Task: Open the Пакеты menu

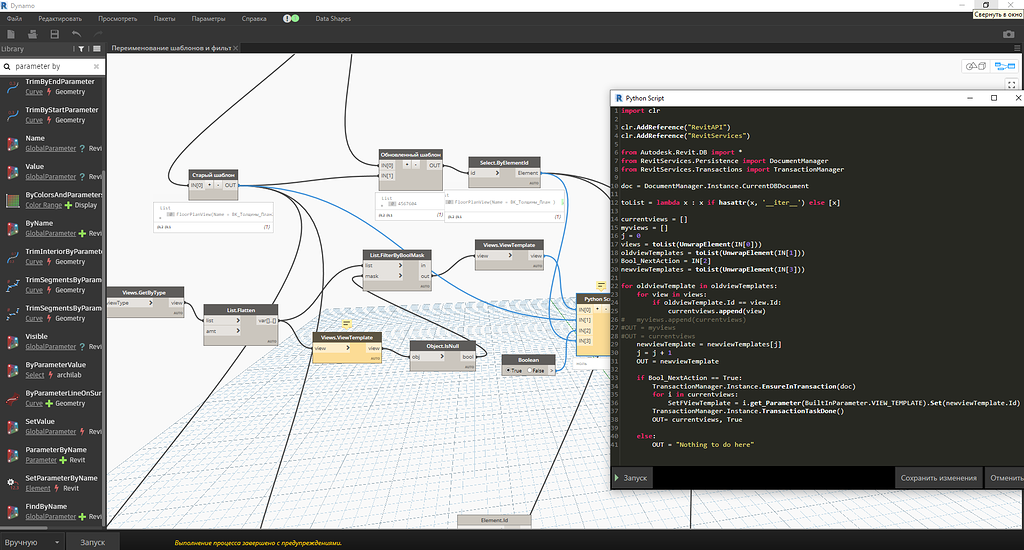Action: click(164, 19)
